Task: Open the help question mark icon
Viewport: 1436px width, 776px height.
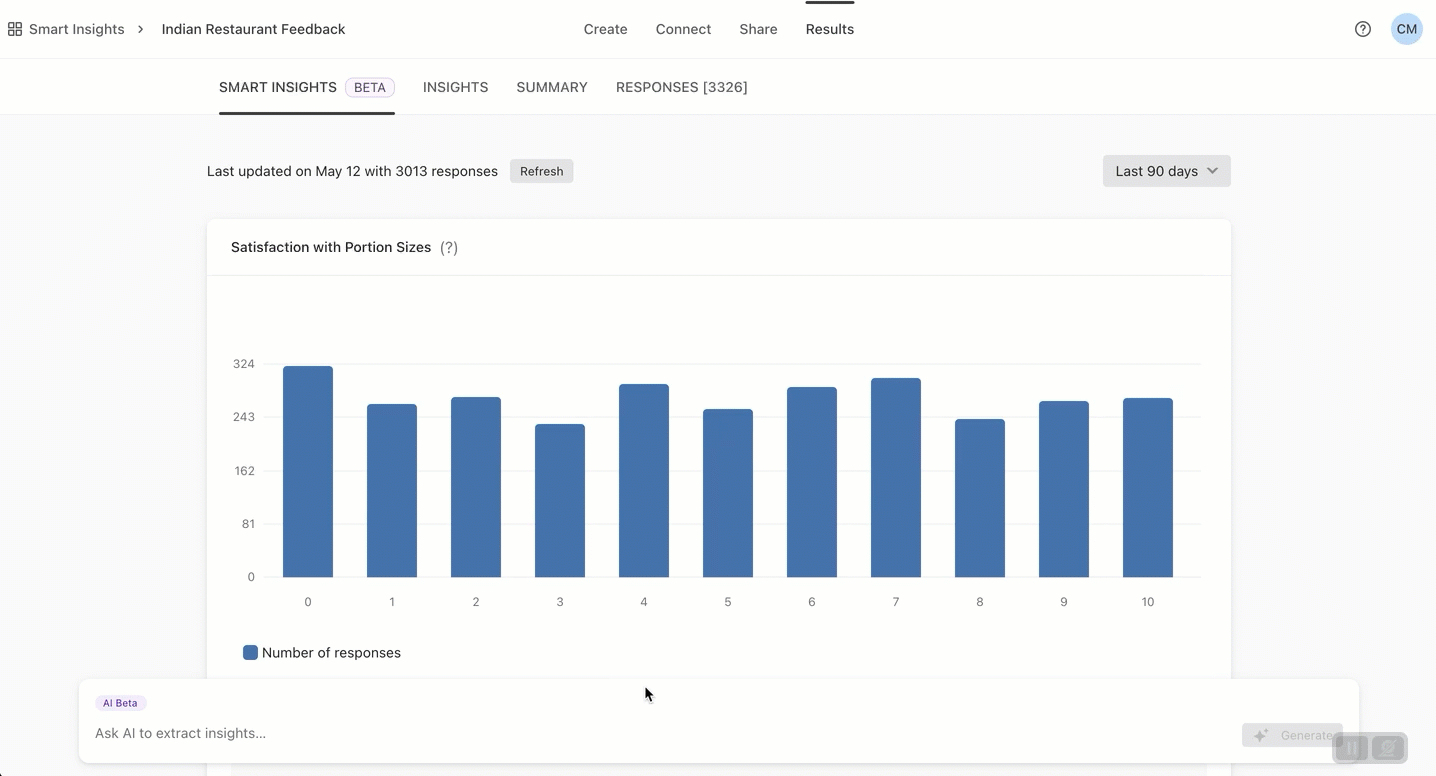Action: tap(1362, 29)
